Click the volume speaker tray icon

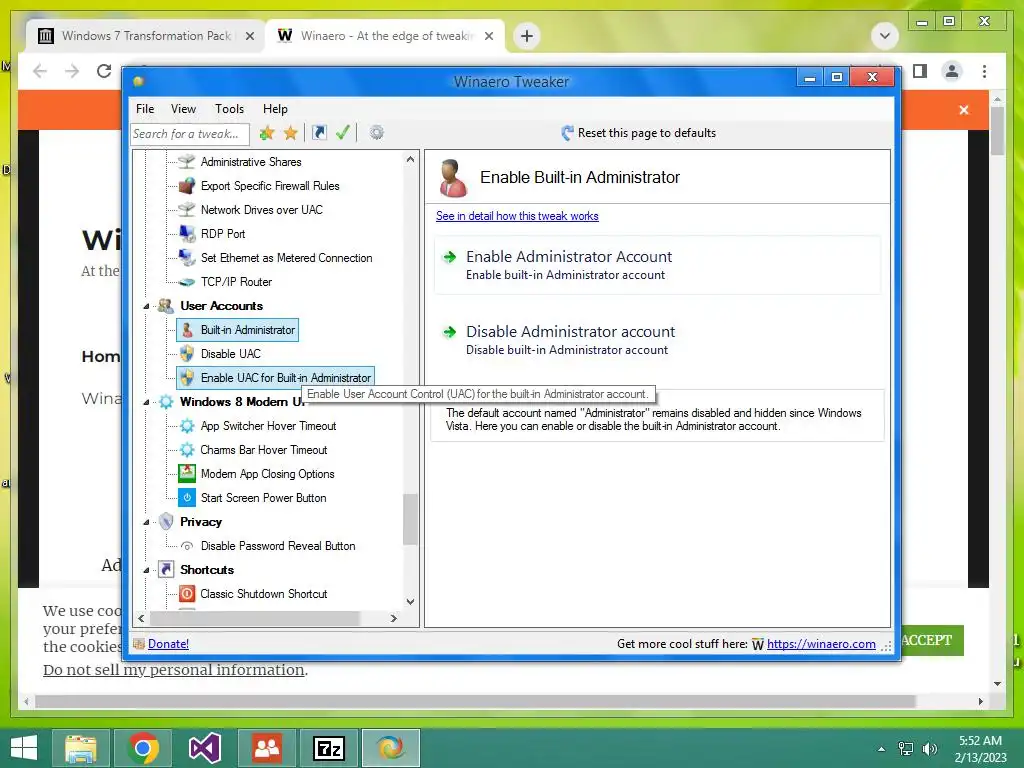(929, 748)
